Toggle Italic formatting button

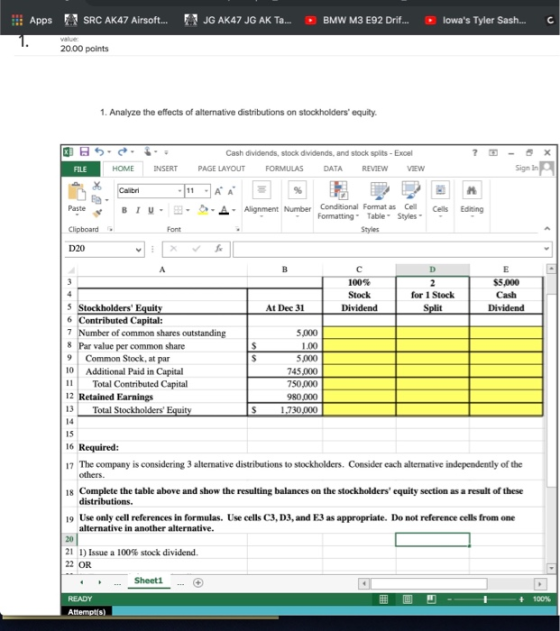(x=138, y=210)
